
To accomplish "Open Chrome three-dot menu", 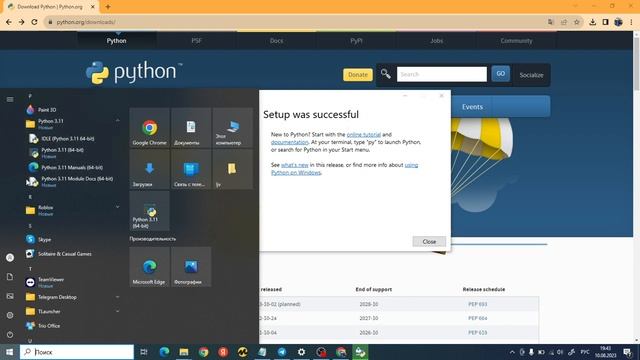I will 631,22.
